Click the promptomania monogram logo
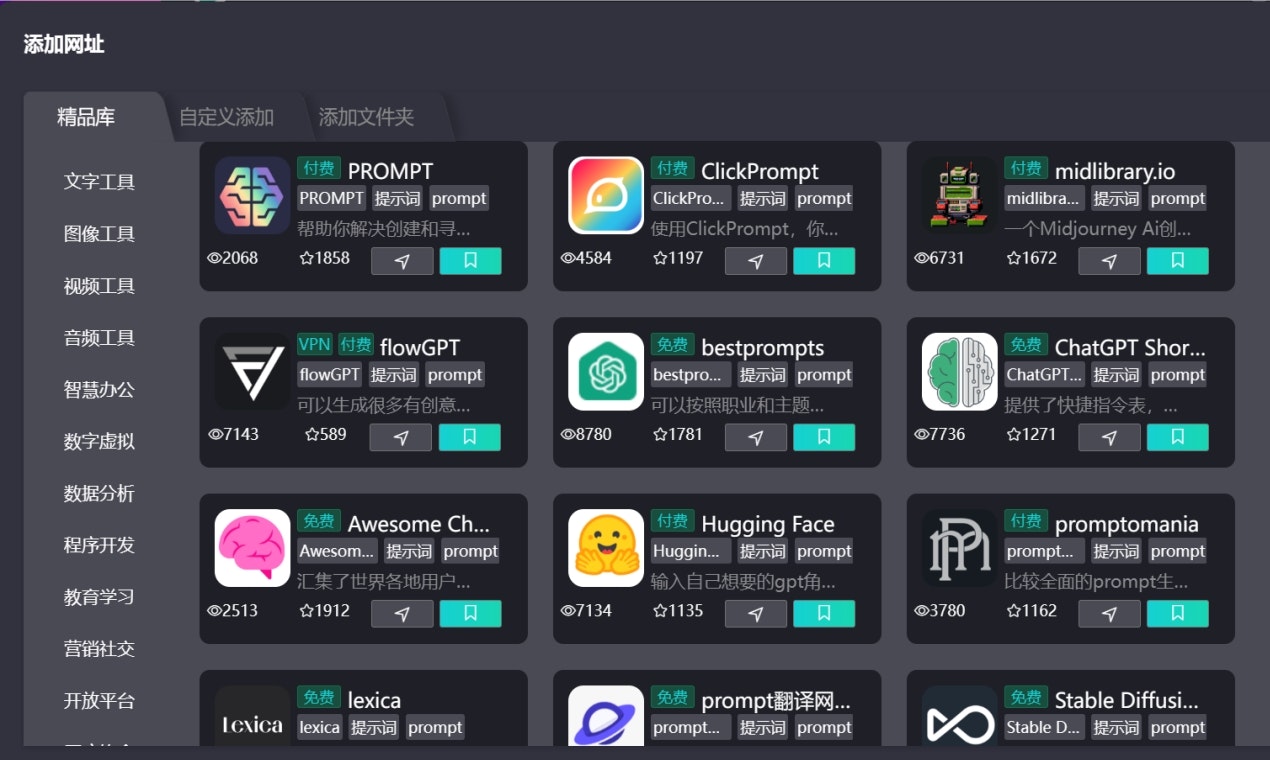 point(960,548)
